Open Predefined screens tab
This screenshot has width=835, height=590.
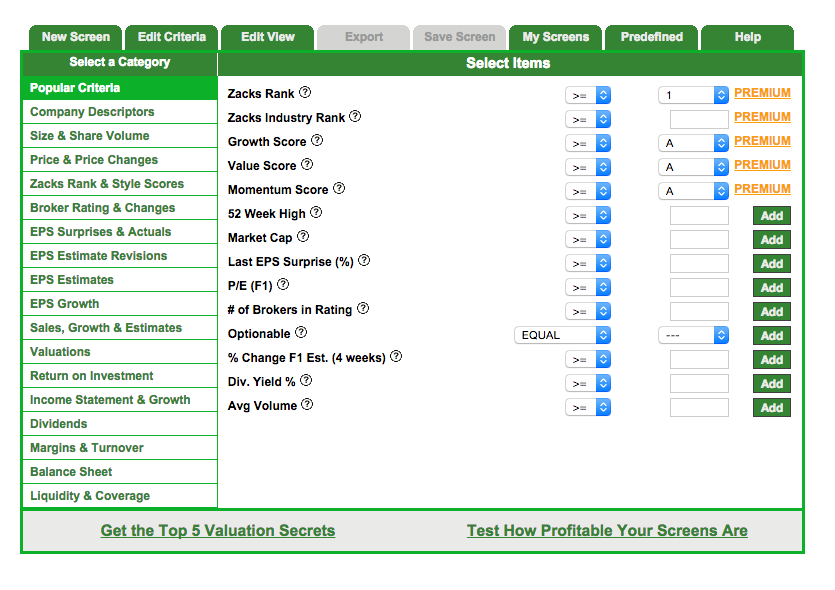pyautogui.click(x=651, y=37)
